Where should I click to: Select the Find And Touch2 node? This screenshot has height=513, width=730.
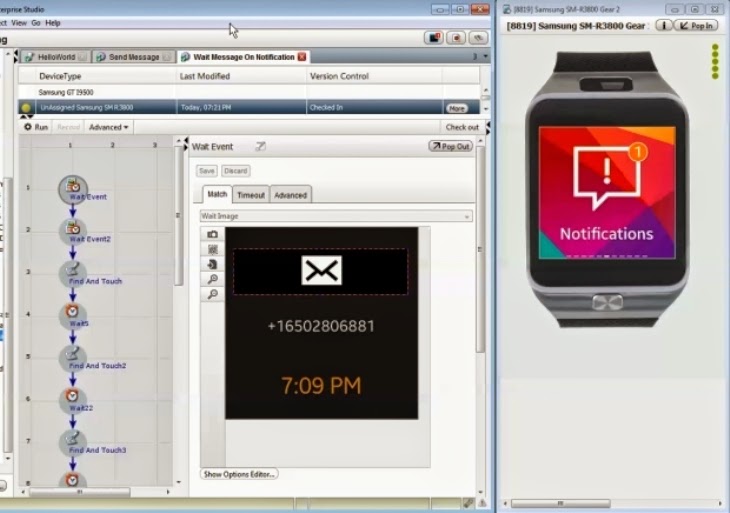[x=73, y=358]
